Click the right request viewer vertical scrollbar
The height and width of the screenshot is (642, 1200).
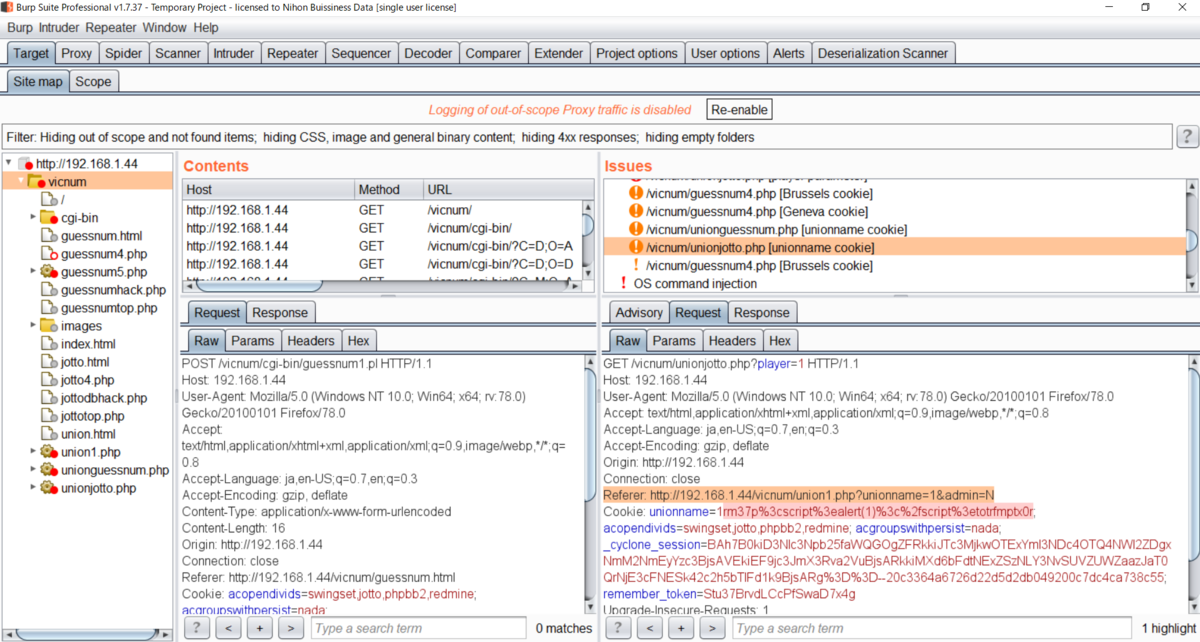1193,483
